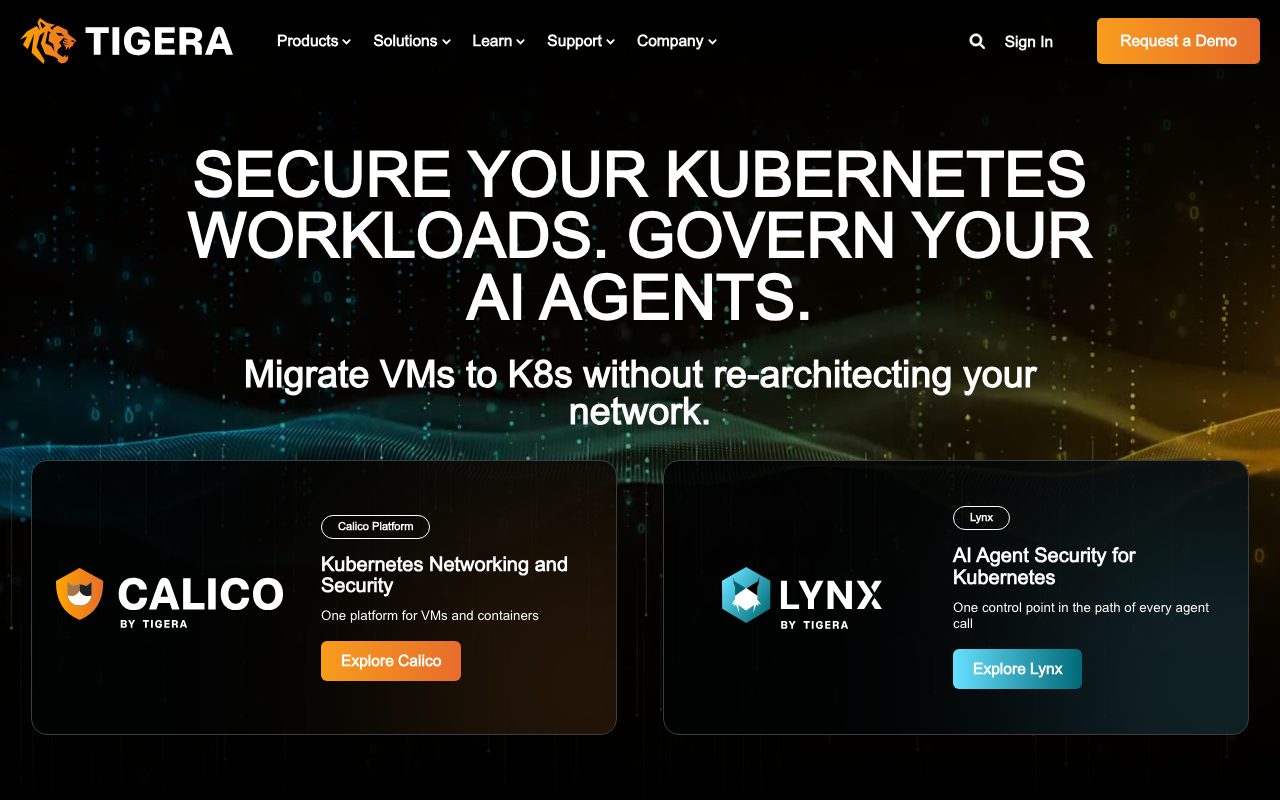
Task: Click the 'Migrate VMs to K8s' subheading
Action: pyautogui.click(x=640, y=393)
